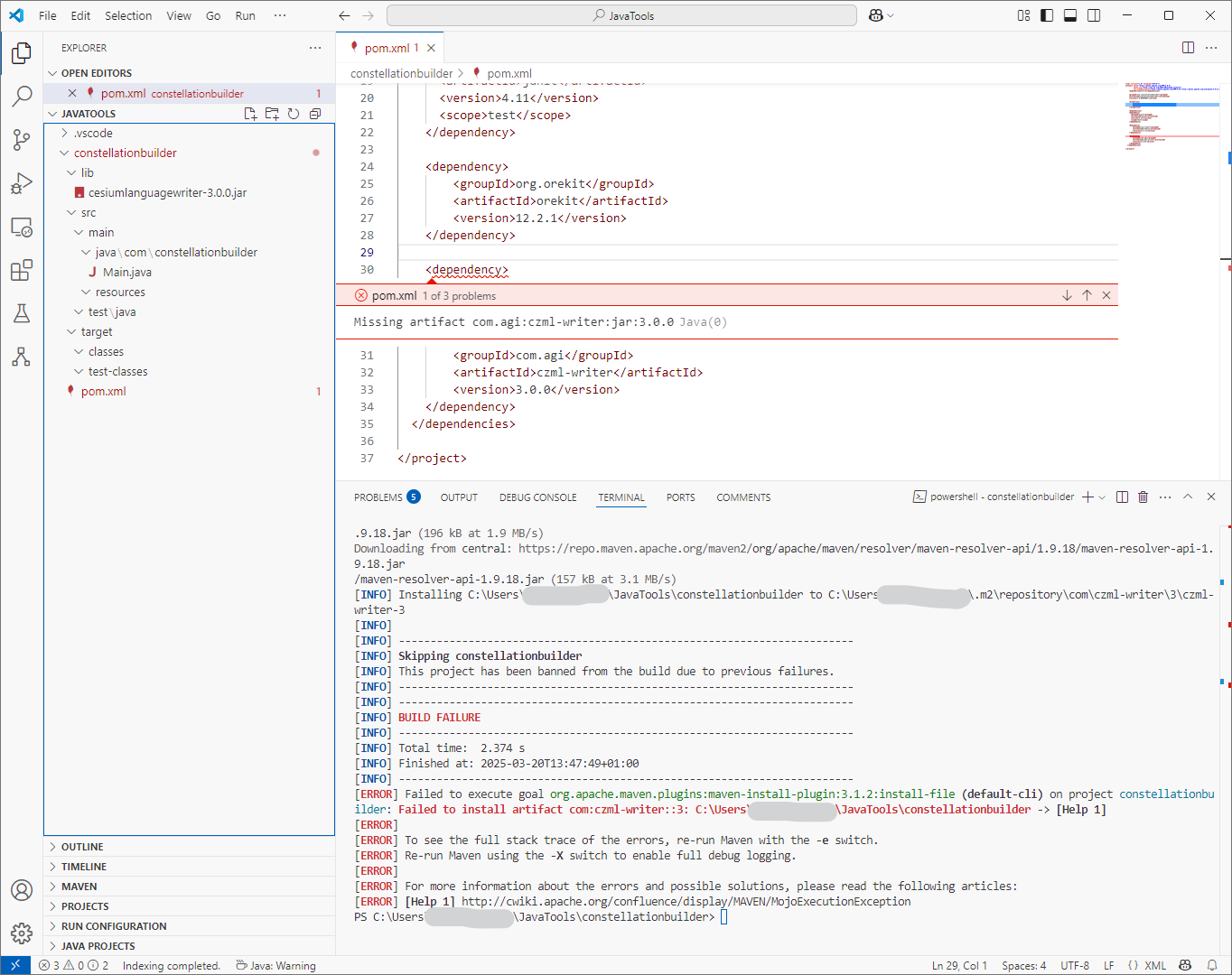Open the Explorer view in the activity bar
Image resolution: width=1232 pixels, height=975 pixels.
tap(22, 53)
